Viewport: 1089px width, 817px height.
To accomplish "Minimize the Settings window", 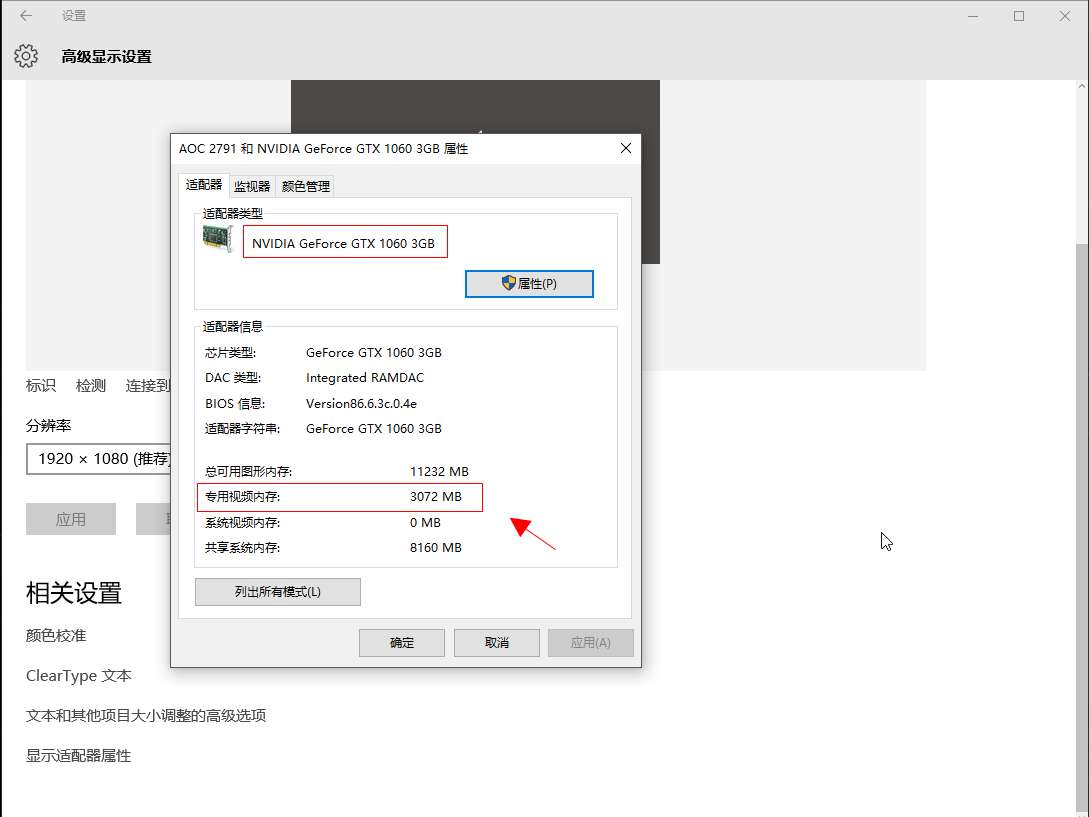I will tap(973, 16).
